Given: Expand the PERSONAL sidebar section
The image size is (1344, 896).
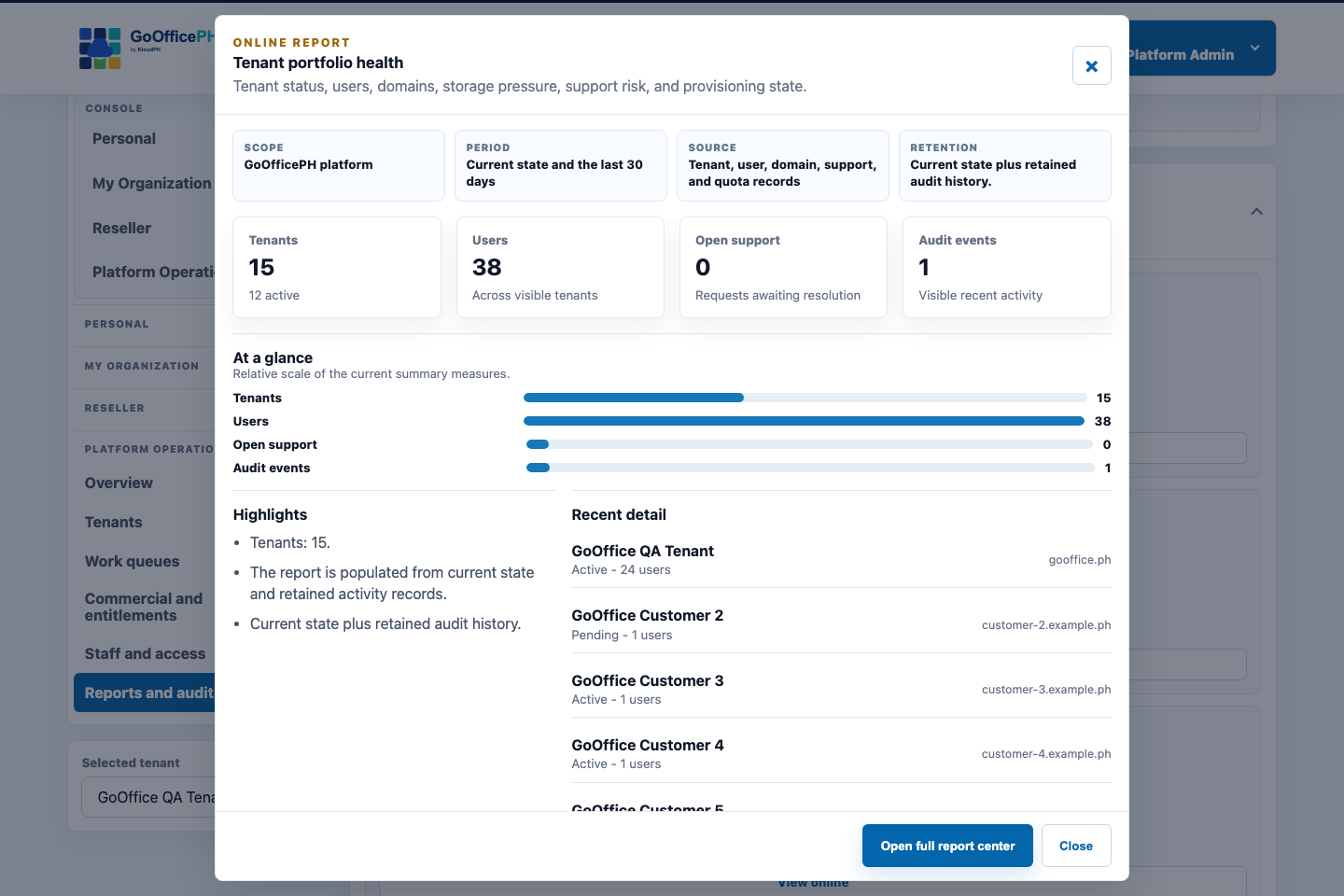Looking at the screenshot, I should (117, 325).
